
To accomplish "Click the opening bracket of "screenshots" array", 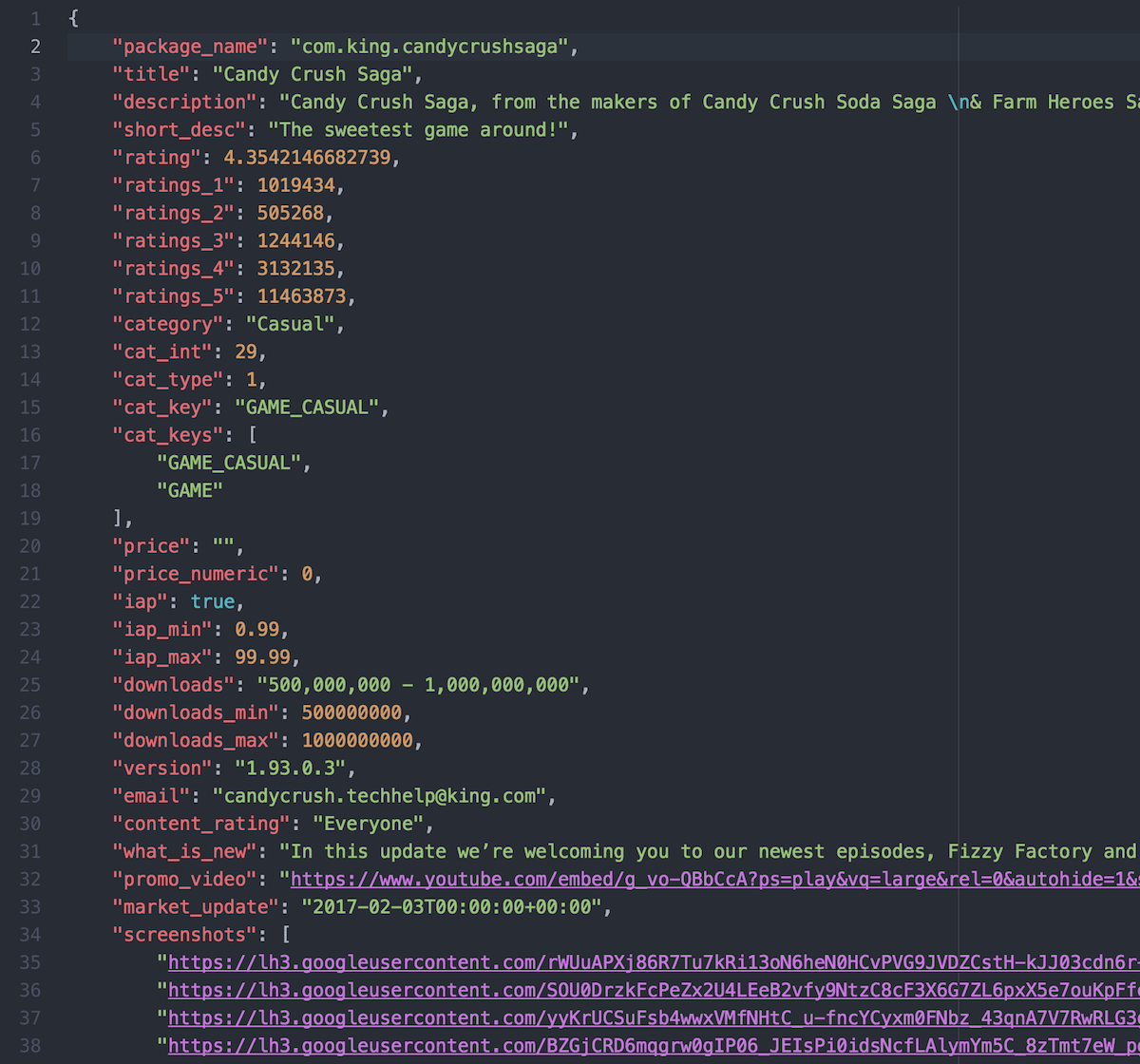I will click(296, 935).
